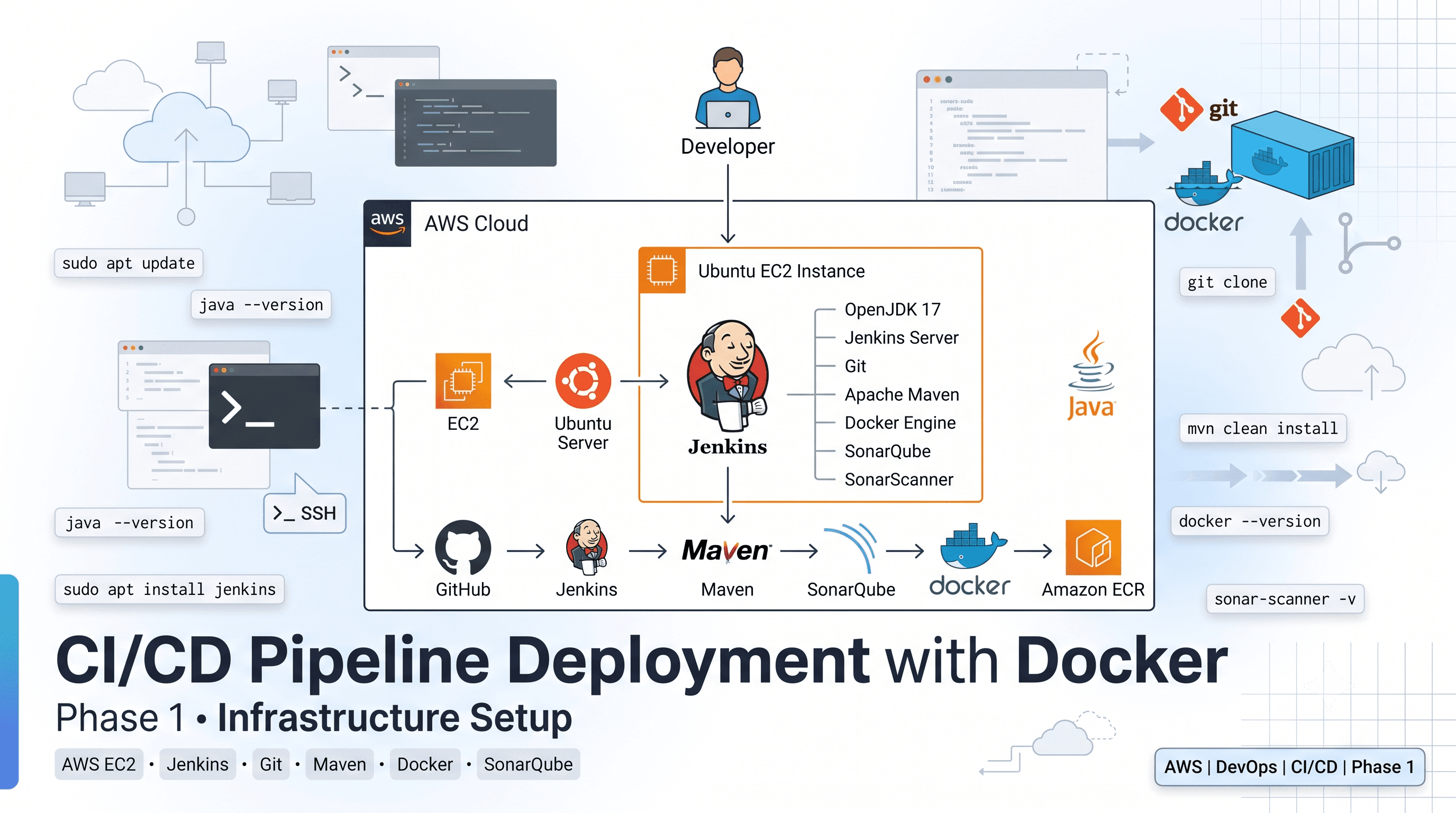Select the mvn clean install chip
The height and width of the screenshot is (813, 1456).
click(1263, 428)
